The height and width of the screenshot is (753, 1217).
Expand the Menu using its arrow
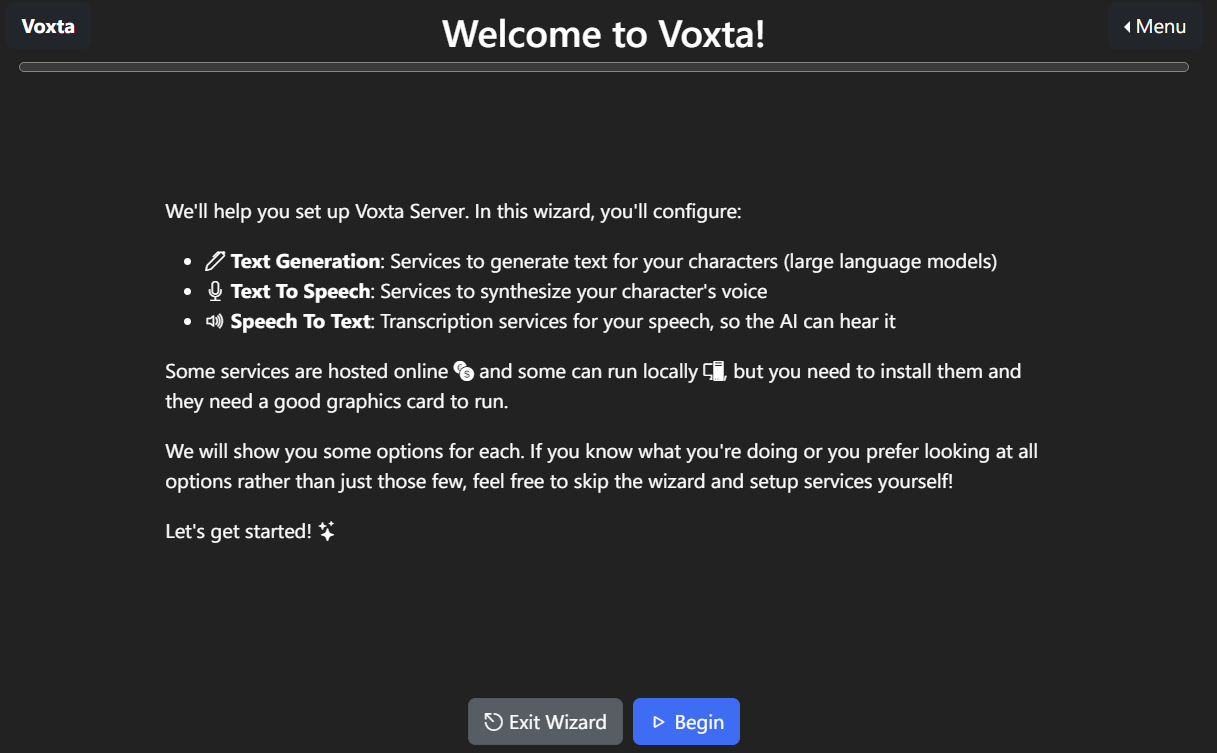click(x=1127, y=27)
